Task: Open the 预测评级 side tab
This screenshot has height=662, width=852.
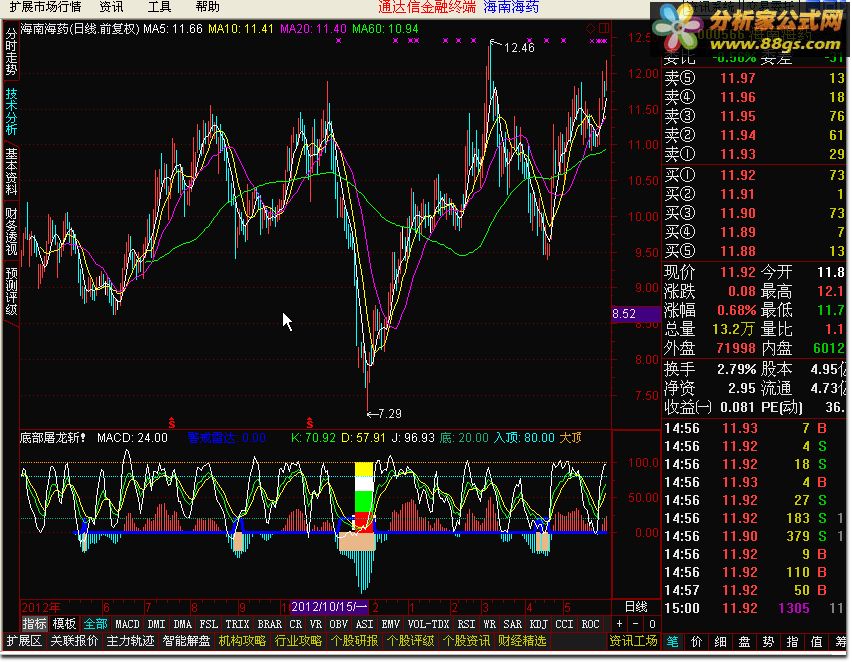Action: coord(11,291)
